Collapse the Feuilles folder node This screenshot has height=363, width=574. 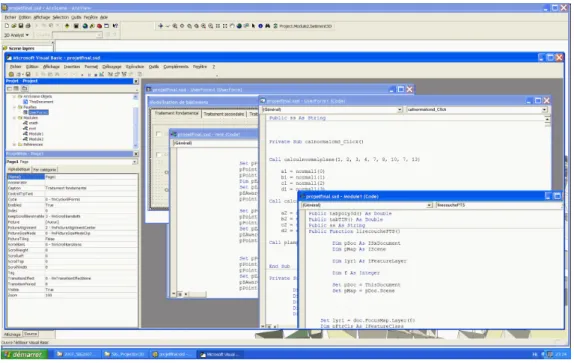coord(15,107)
